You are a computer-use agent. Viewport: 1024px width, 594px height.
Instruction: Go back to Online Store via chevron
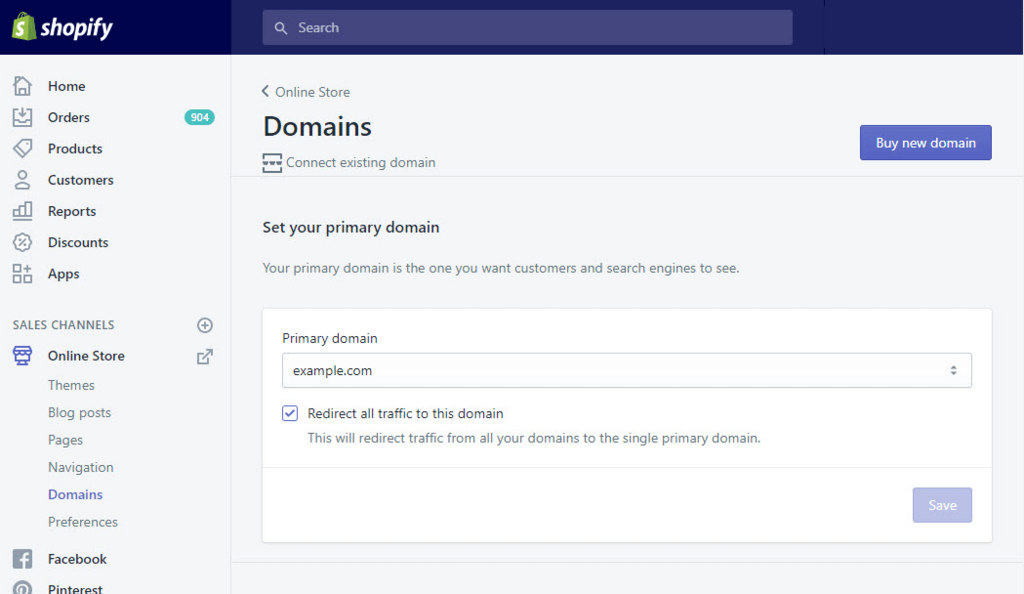(x=265, y=91)
